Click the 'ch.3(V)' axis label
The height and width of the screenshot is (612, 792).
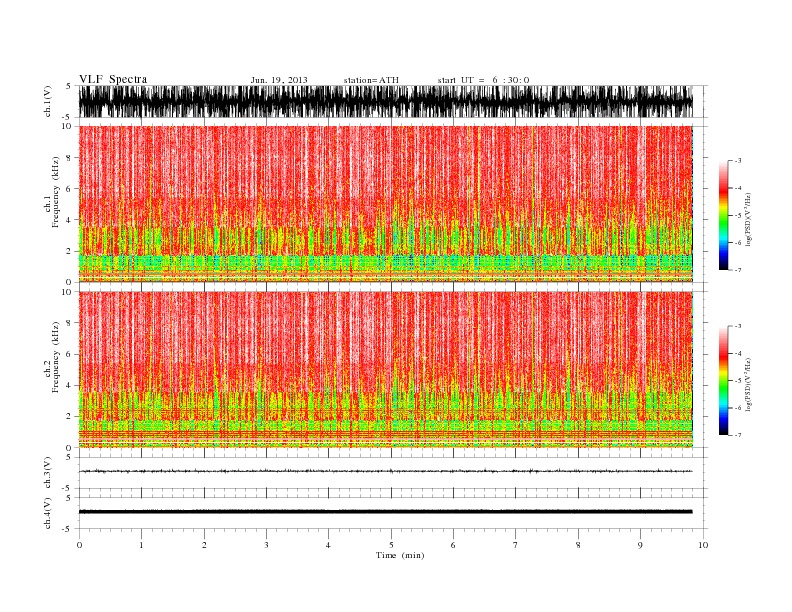pos(48,472)
